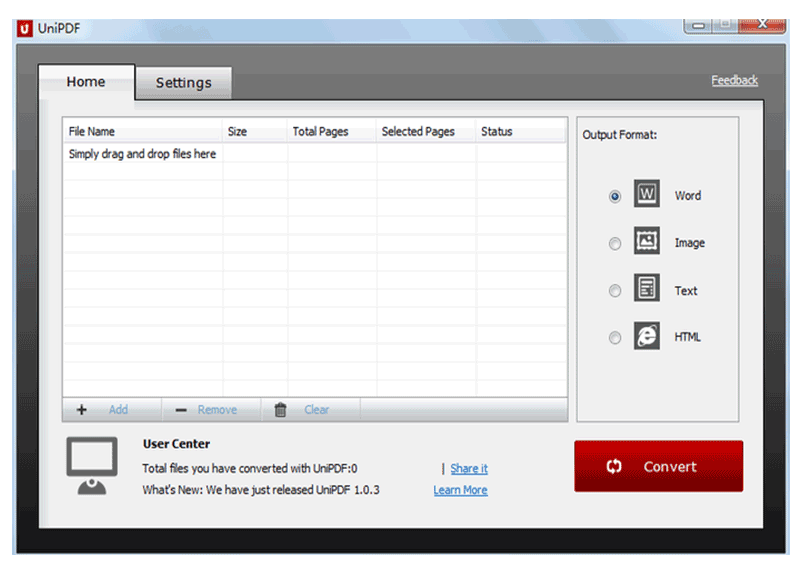Viewport: 800px width, 569px height.
Task: Click the plus icon next to Add
Action: (82, 410)
